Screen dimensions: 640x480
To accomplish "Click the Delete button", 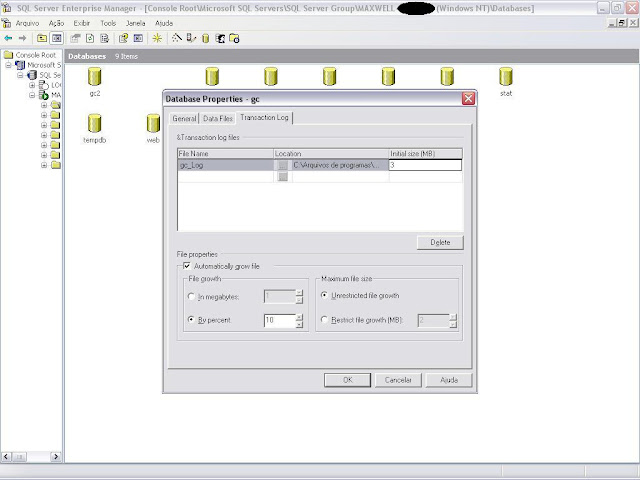I will point(440,242).
